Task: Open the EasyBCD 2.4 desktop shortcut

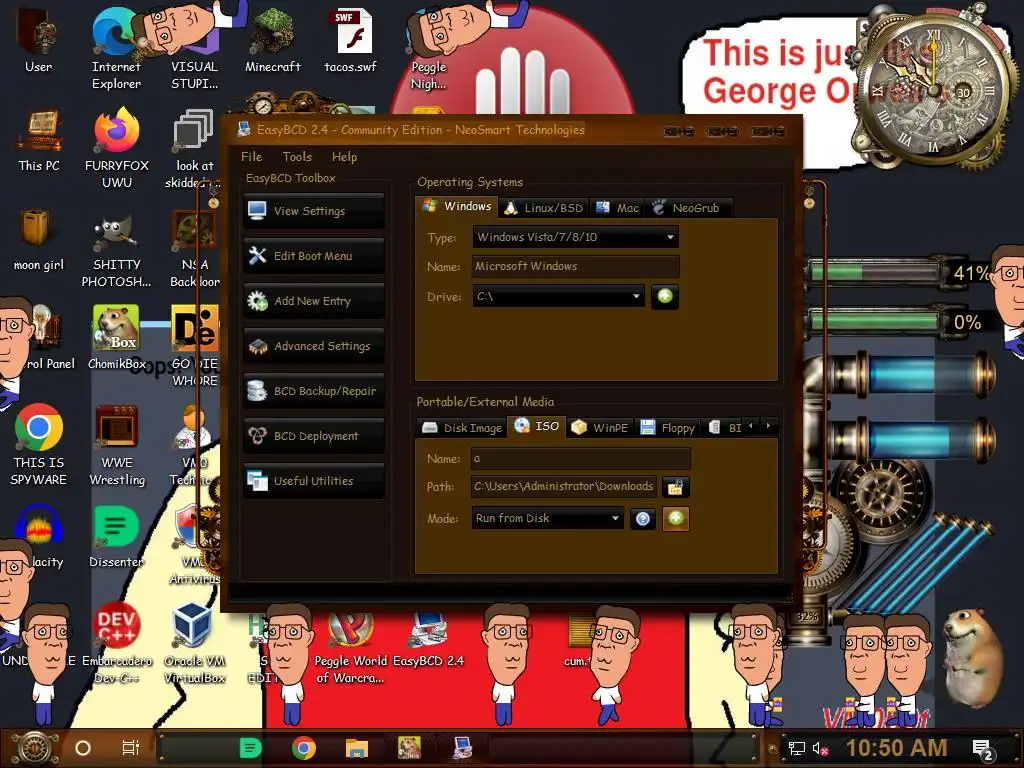Action: tap(428, 640)
